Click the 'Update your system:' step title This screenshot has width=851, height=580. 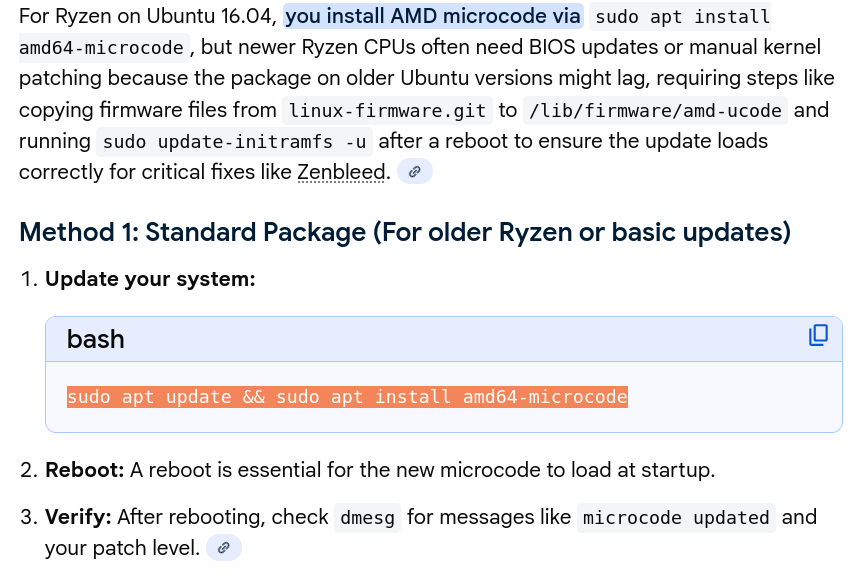(x=150, y=279)
